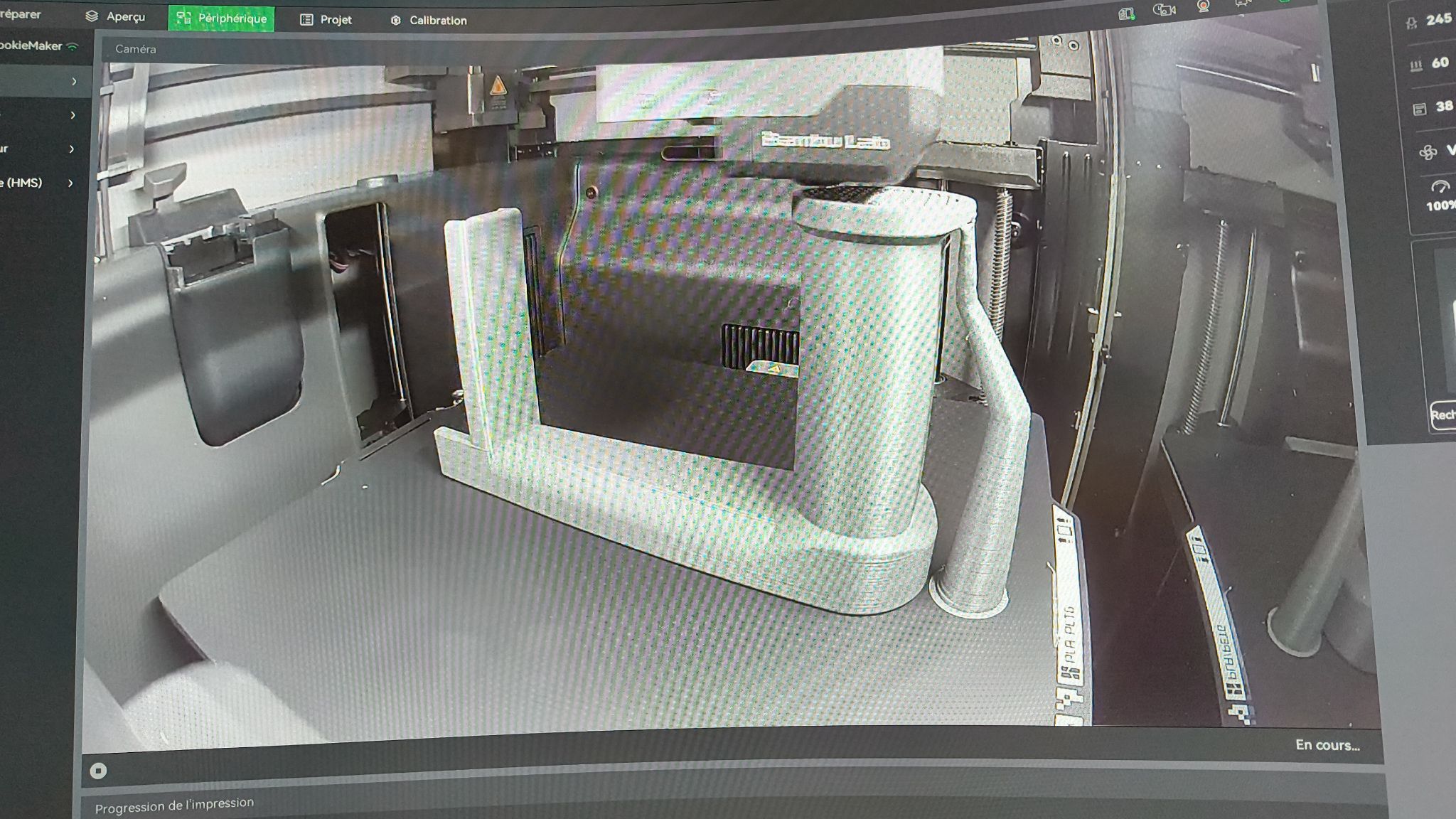Image resolution: width=1456 pixels, height=819 pixels.
Task: Stop the camera stream square button
Action: (x=98, y=771)
